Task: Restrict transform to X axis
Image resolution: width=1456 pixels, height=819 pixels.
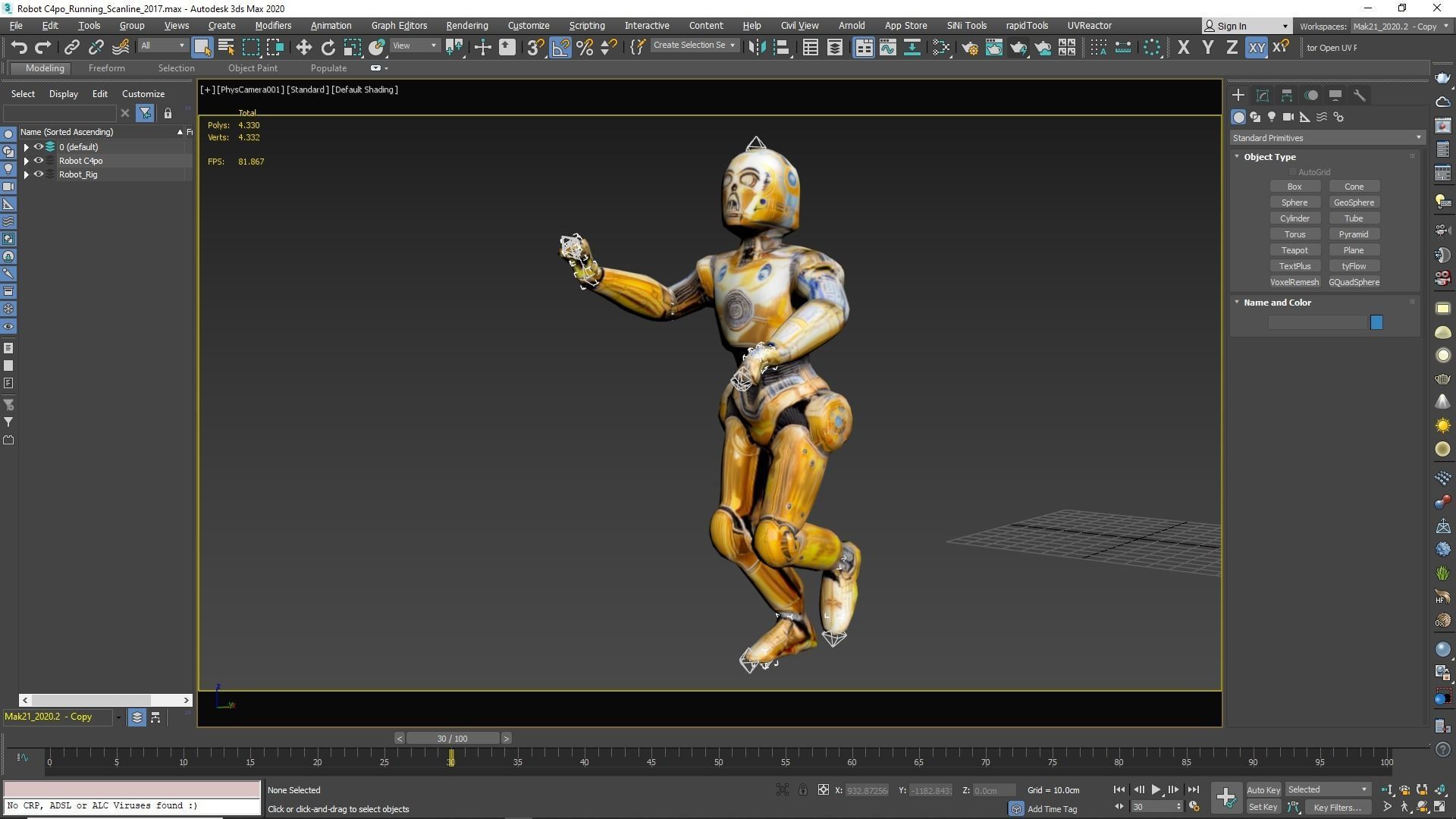Action: pos(1183,47)
